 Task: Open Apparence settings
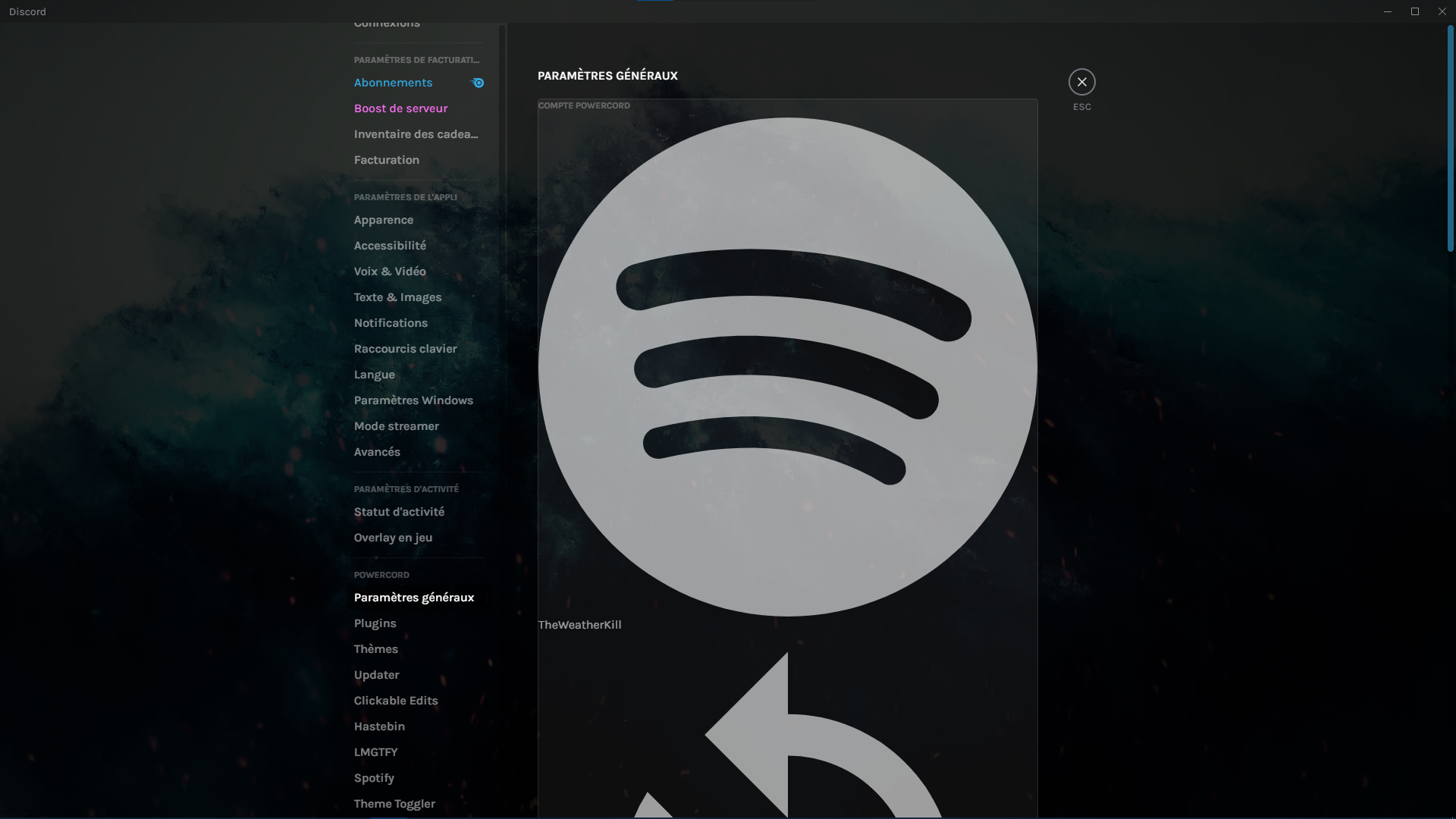coord(419,220)
